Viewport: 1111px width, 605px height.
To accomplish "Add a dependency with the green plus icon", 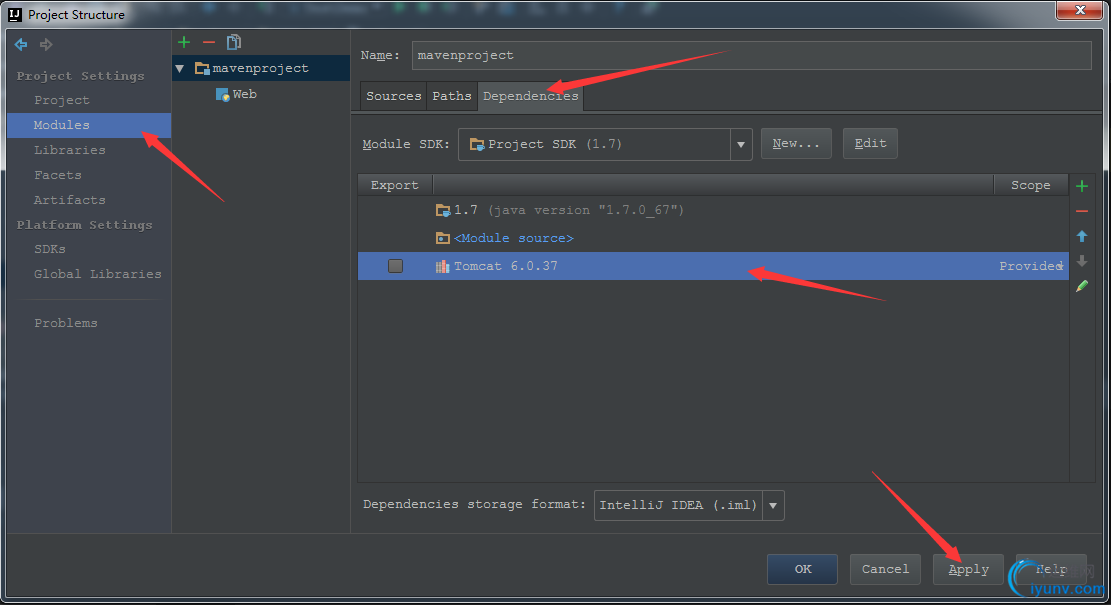I will coord(1082,186).
